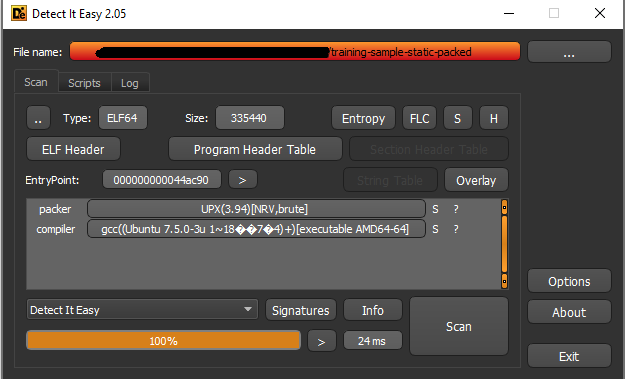The image size is (625, 379).
Task: Open the Detect It Easy engine dropdown
Action: tap(142, 310)
